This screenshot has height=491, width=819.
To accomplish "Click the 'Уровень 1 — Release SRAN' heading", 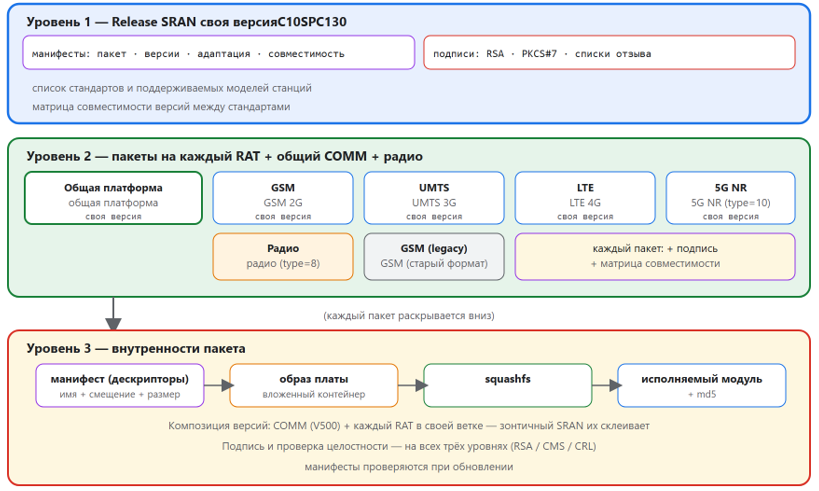I will click(186, 22).
